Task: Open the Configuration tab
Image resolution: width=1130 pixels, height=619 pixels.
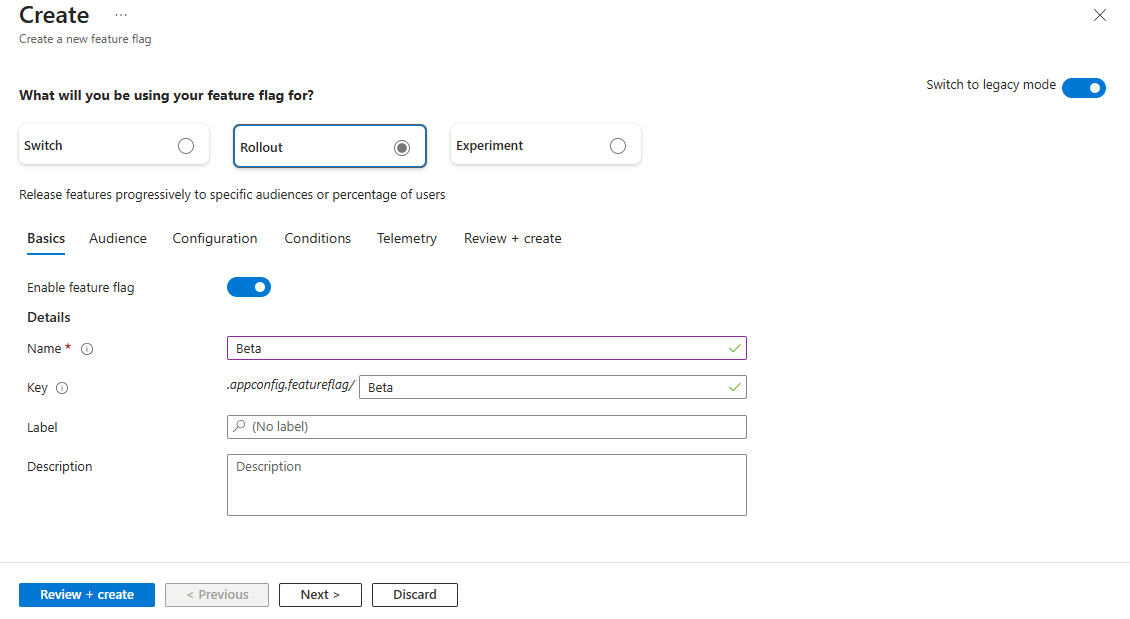Action: coord(214,238)
